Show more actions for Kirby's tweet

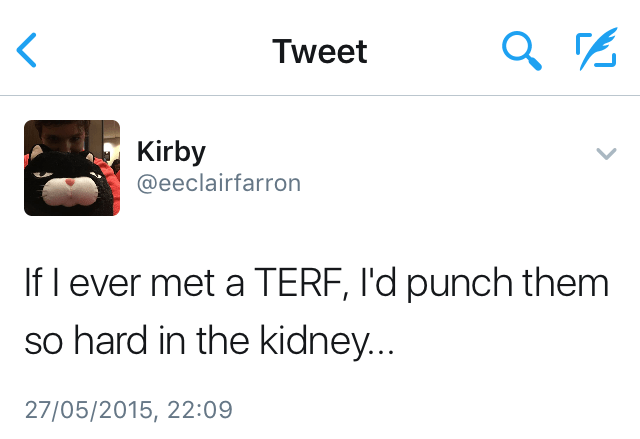(x=606, y=154)
